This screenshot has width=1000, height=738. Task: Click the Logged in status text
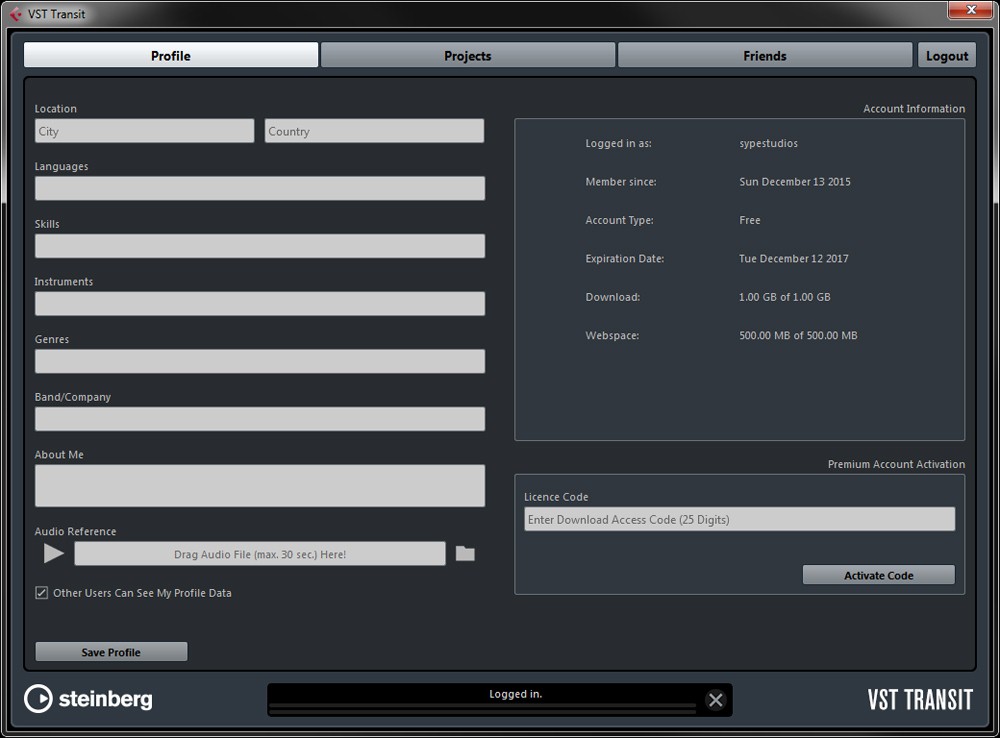(515, 694)
